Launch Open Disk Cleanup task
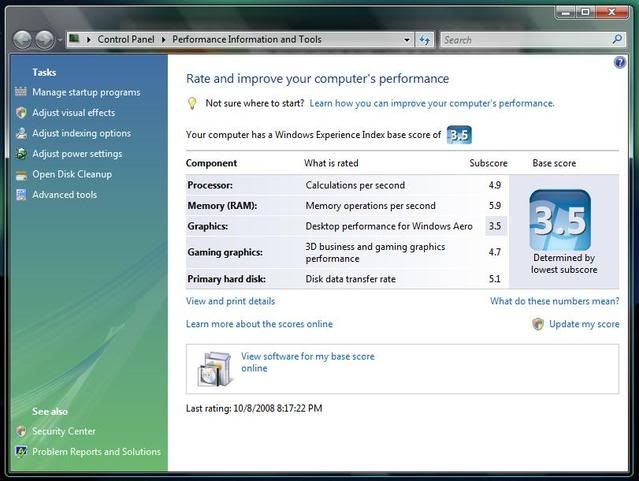 pyautogui.click(x=72, y=174)
